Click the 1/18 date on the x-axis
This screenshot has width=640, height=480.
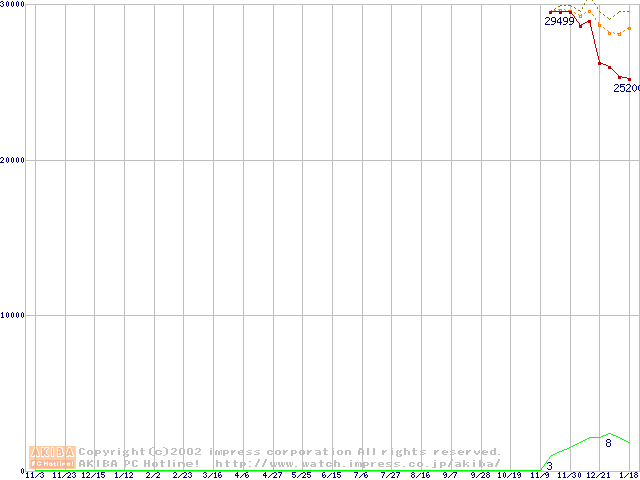point(628,475)
